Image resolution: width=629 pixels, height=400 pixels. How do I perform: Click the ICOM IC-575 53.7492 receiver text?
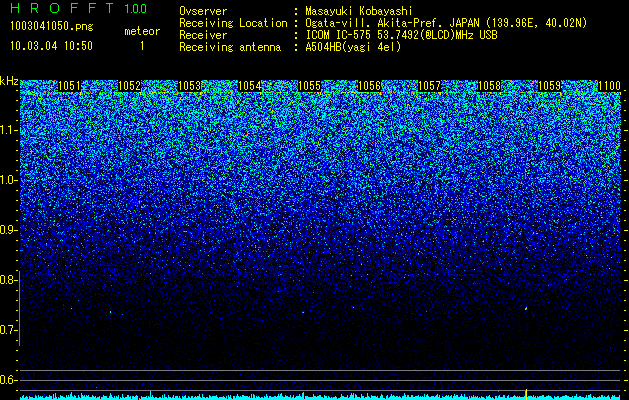[401, 35]
